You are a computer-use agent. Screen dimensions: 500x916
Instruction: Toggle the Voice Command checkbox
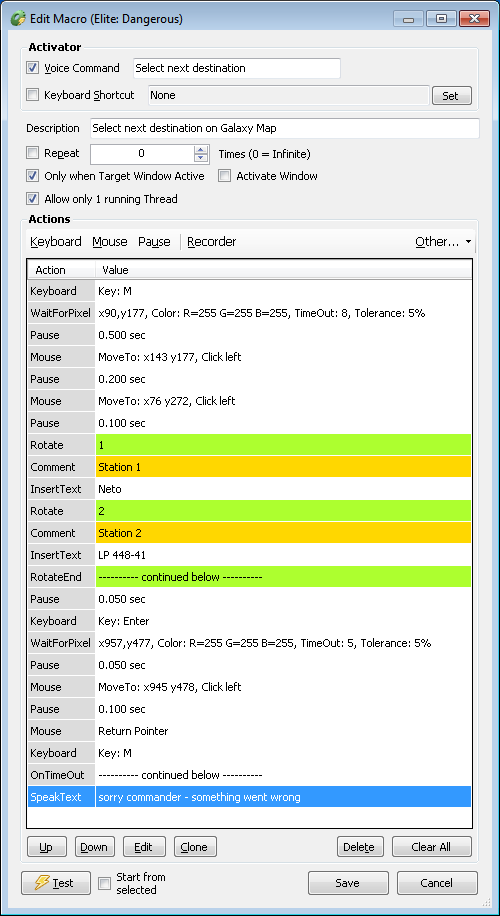pyautogui.click(x=33, y=68)
